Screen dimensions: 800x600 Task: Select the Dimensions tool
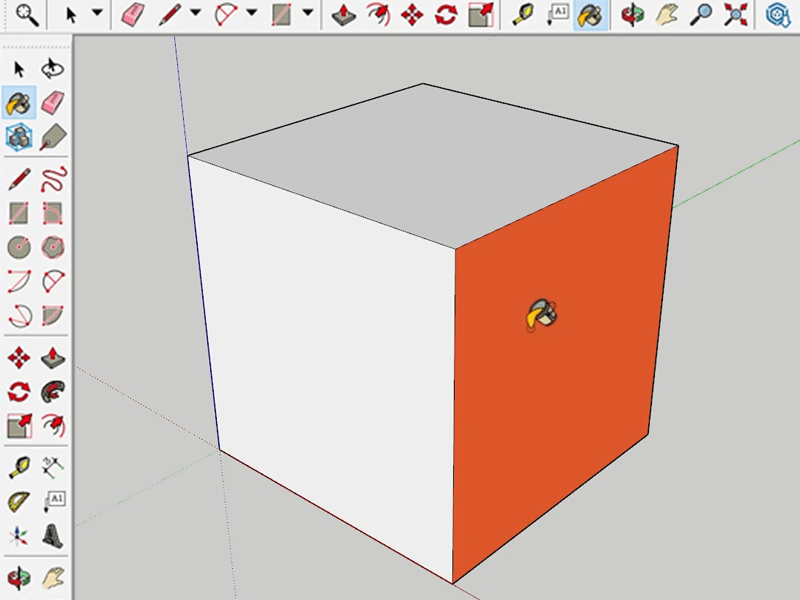(53, 467)
